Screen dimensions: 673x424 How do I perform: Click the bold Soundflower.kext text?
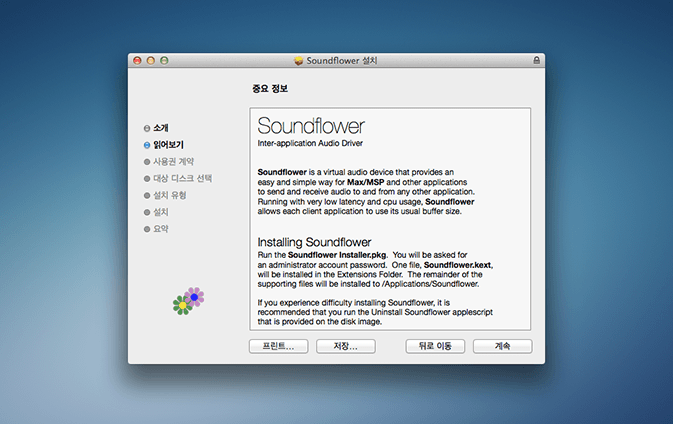[458, 265]
